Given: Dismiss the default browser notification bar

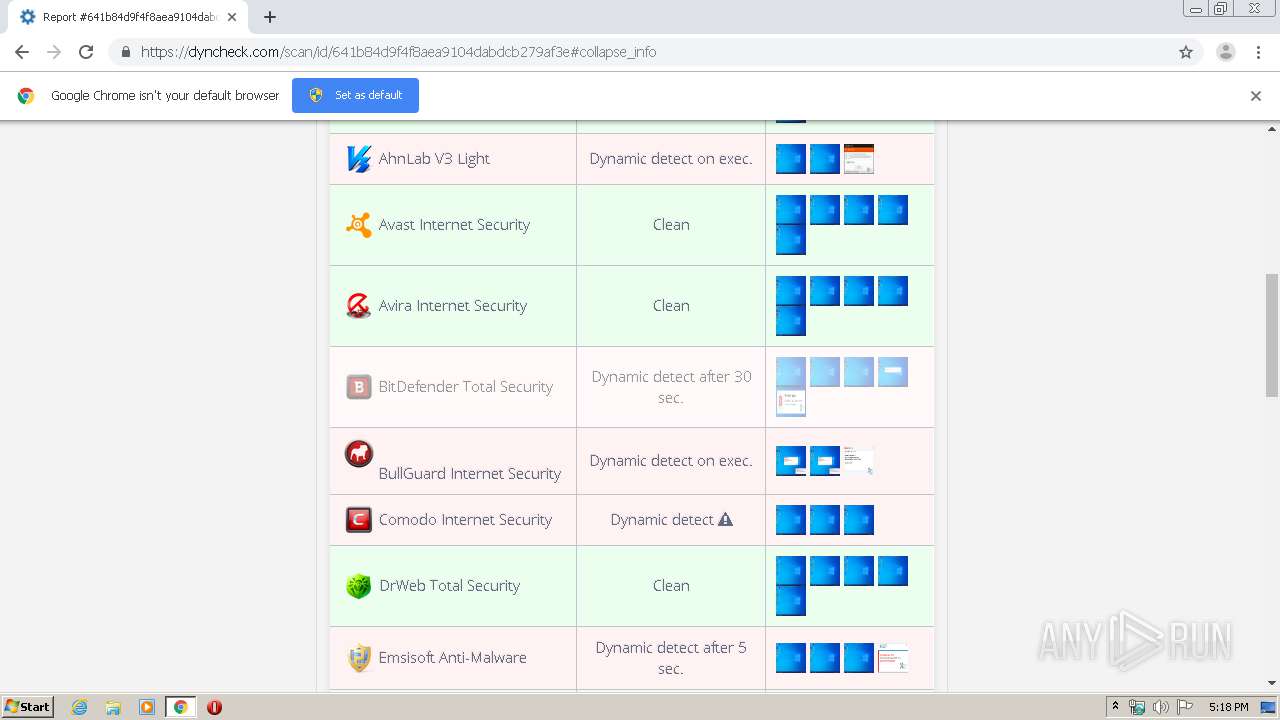Looking at the screenshot, I should (1256, 96).
